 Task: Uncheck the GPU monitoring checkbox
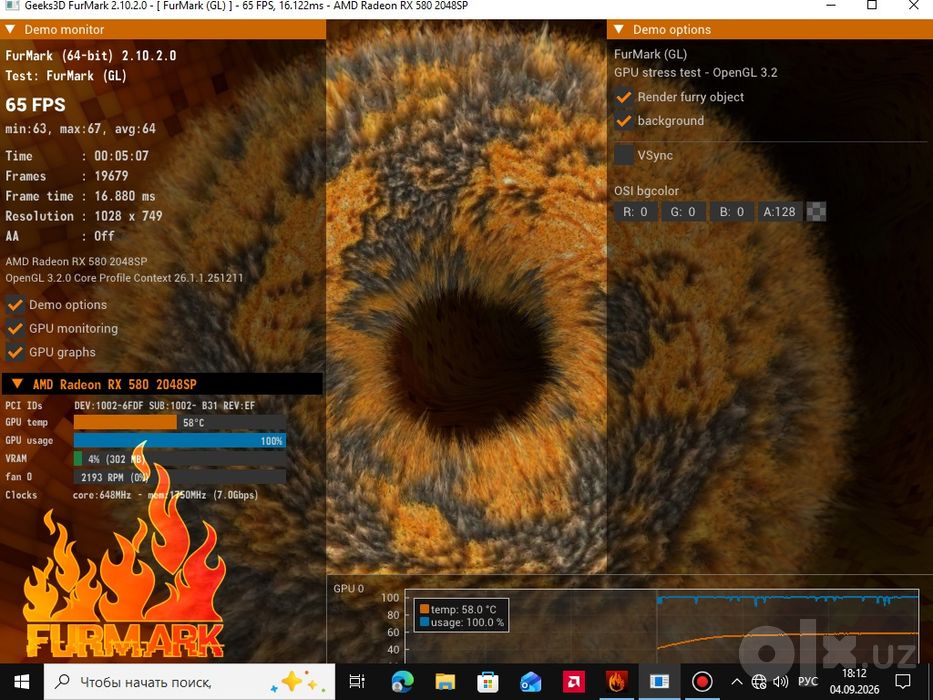pos(15,329)
